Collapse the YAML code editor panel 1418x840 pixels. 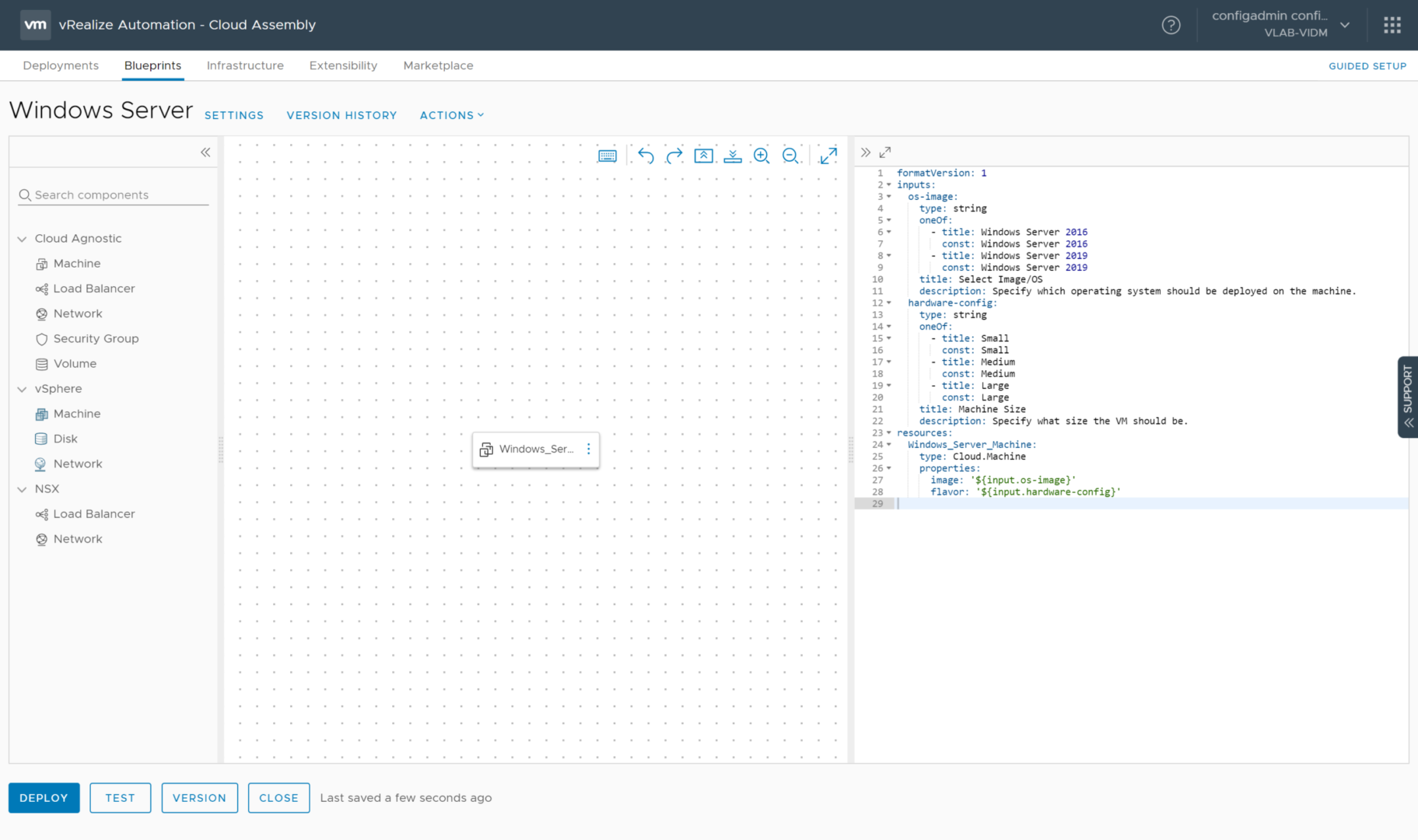866,152
